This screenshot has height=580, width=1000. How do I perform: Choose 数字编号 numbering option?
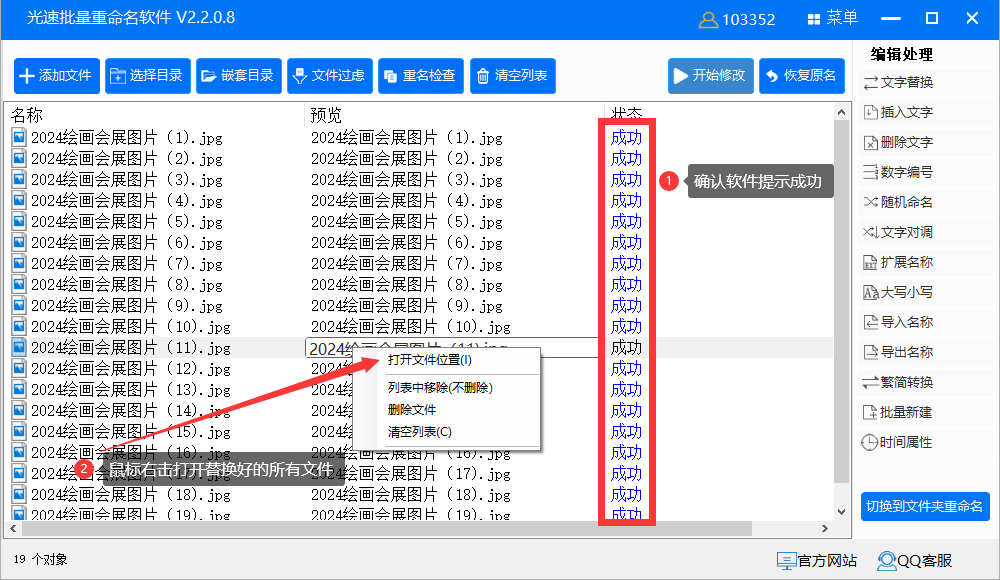click(x=899, y=172)
